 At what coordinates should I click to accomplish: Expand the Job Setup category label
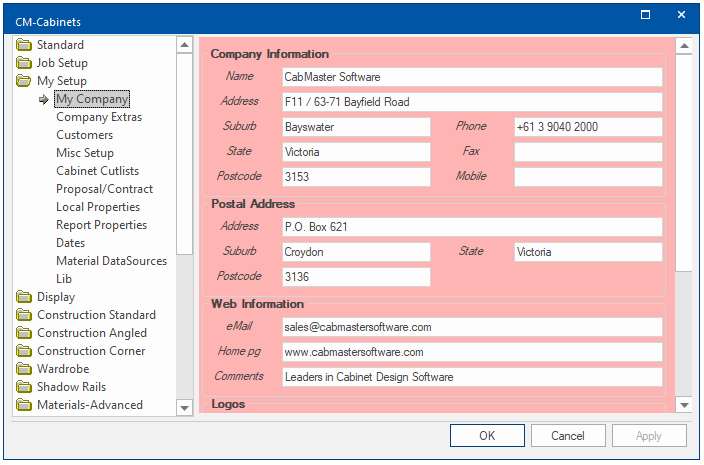pos(62,63)
